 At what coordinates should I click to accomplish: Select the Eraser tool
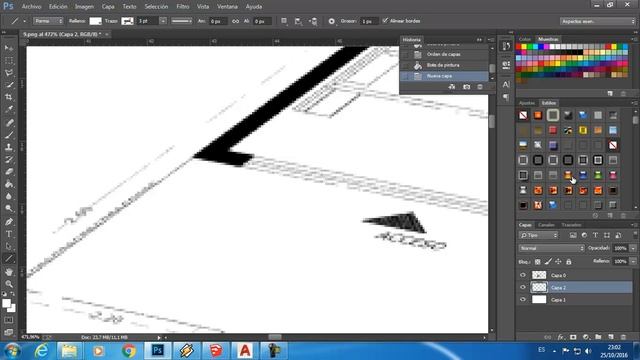pos(9,171)
